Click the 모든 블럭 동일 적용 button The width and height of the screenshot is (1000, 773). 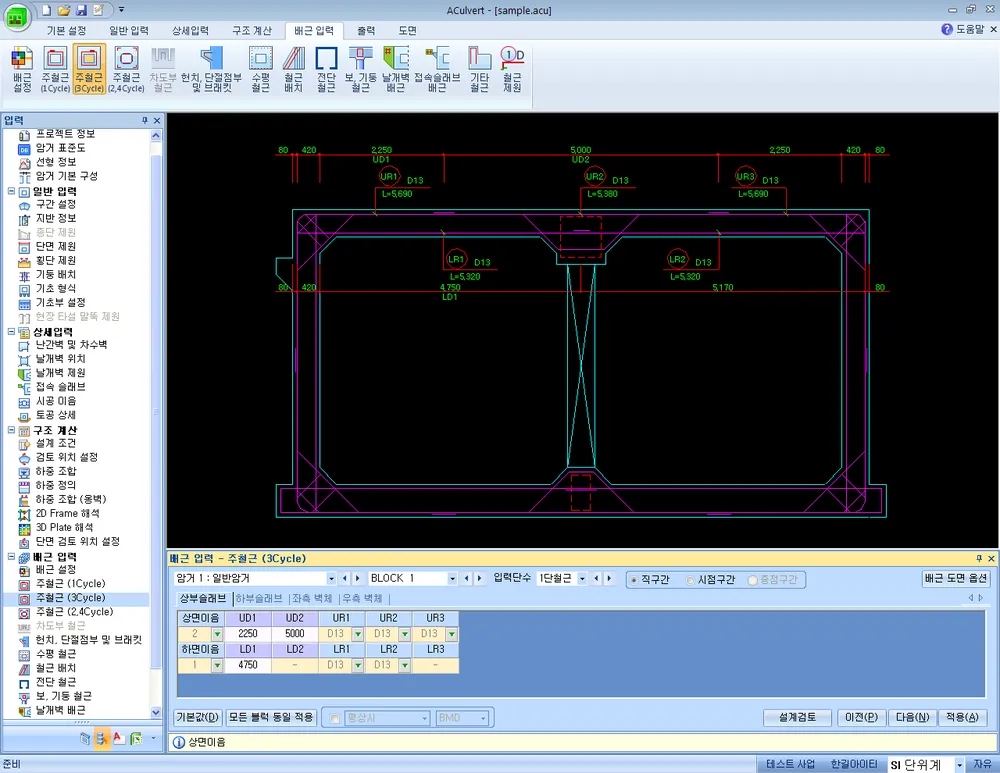[x=271, y=718]
